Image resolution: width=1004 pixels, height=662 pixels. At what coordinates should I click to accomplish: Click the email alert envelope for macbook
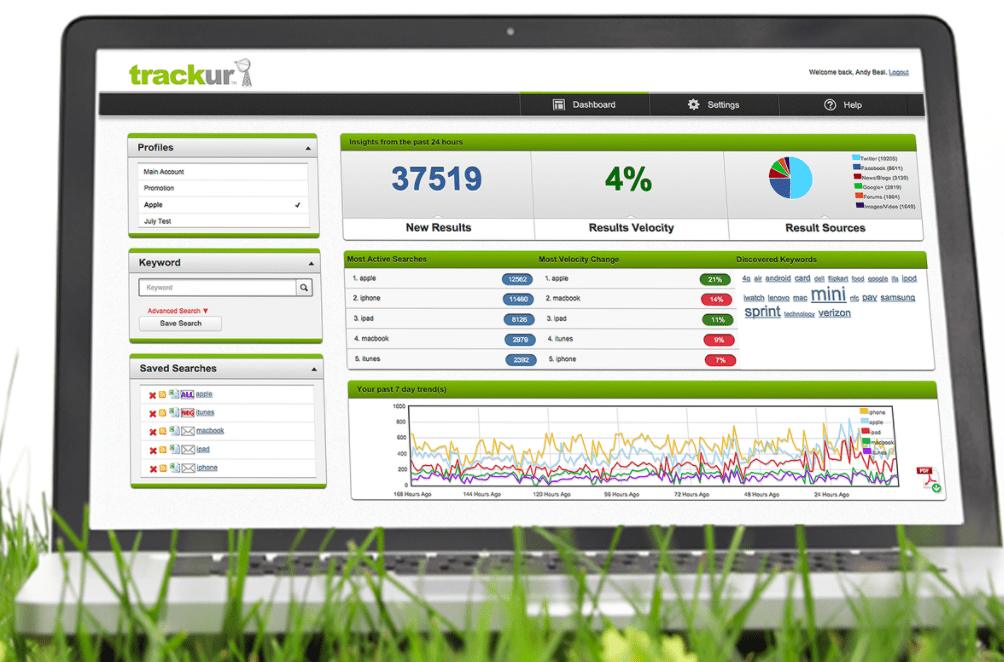188,432
